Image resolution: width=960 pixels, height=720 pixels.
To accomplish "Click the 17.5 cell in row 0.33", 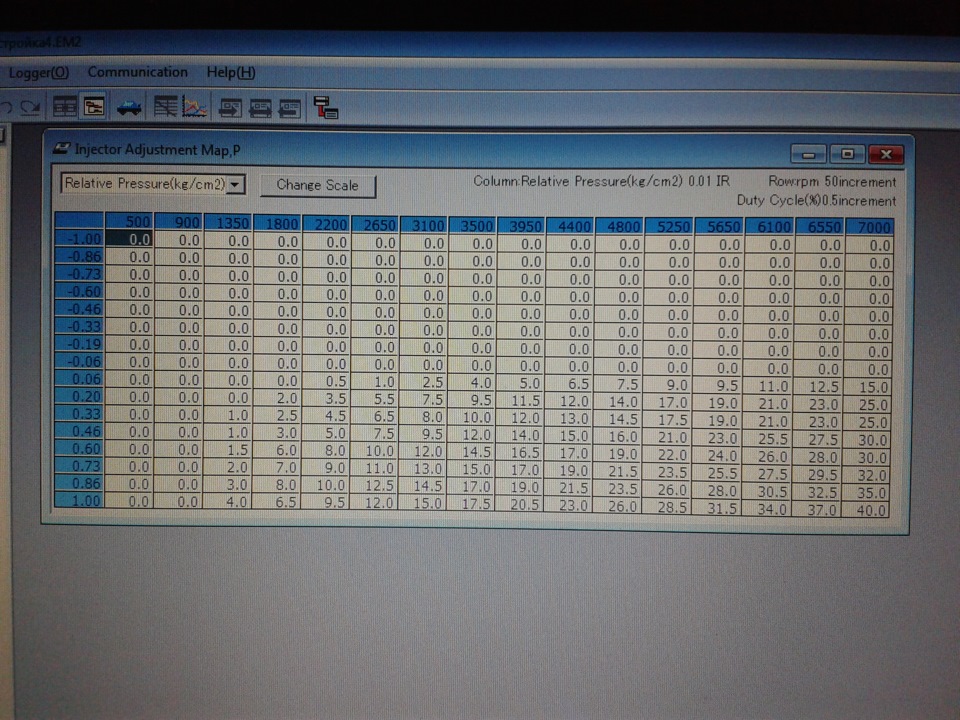I will pyautogui.click(x=669, y=420).
